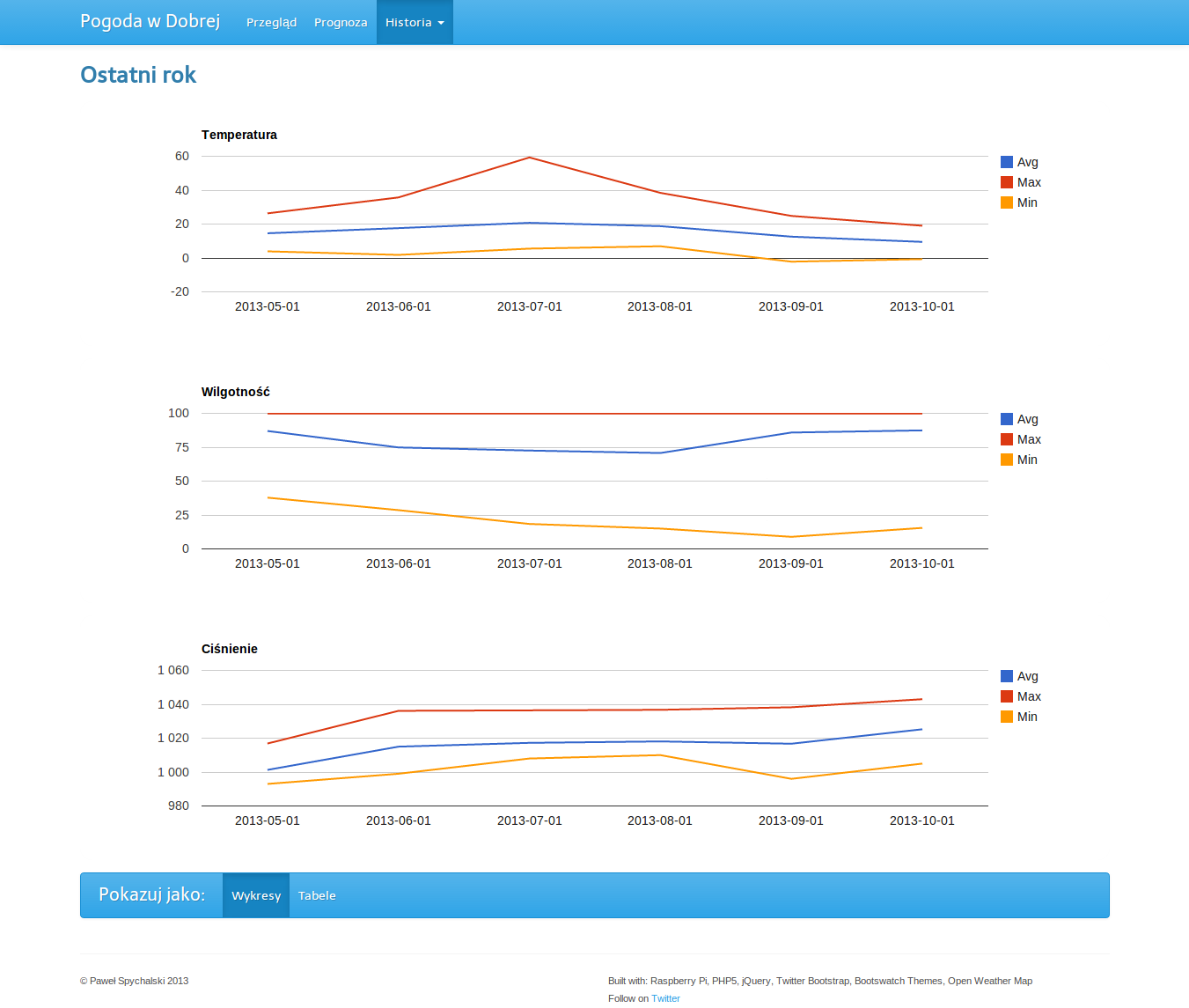This screenshot has height=1008, width=1189.
Task: Switch to the Tabele view tab
Action: pyautogui.click(x=317, y=895)
